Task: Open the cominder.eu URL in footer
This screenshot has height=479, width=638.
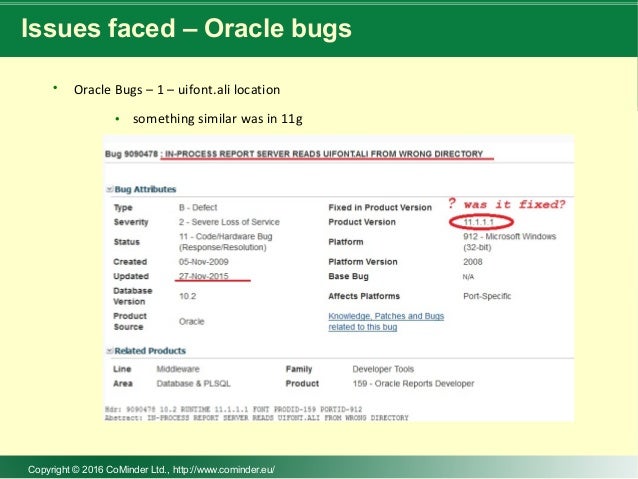Action: [x=224, y=470]
